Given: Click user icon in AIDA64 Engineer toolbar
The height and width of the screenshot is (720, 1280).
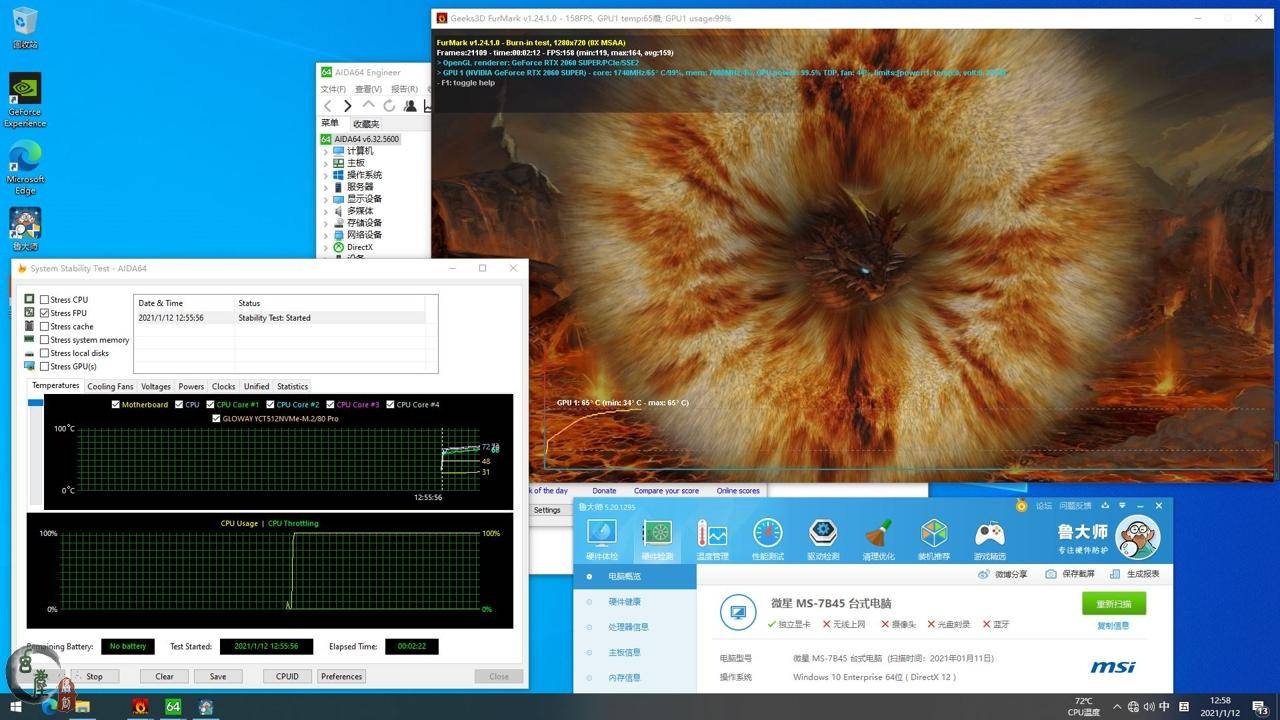Looking at the screenshot, I should point(410,106).
